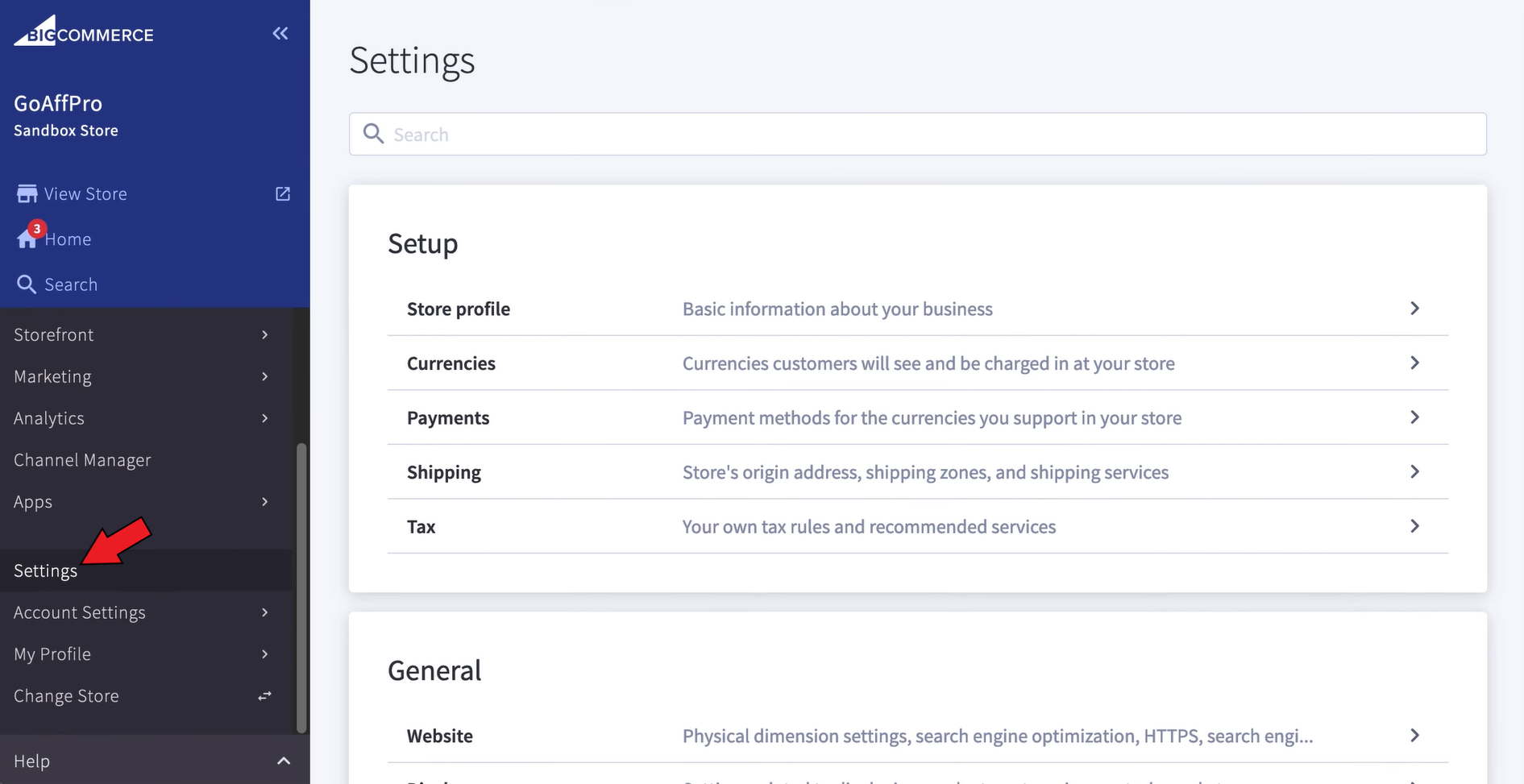Click the Change Store swap arrows icon

(264, 696)
